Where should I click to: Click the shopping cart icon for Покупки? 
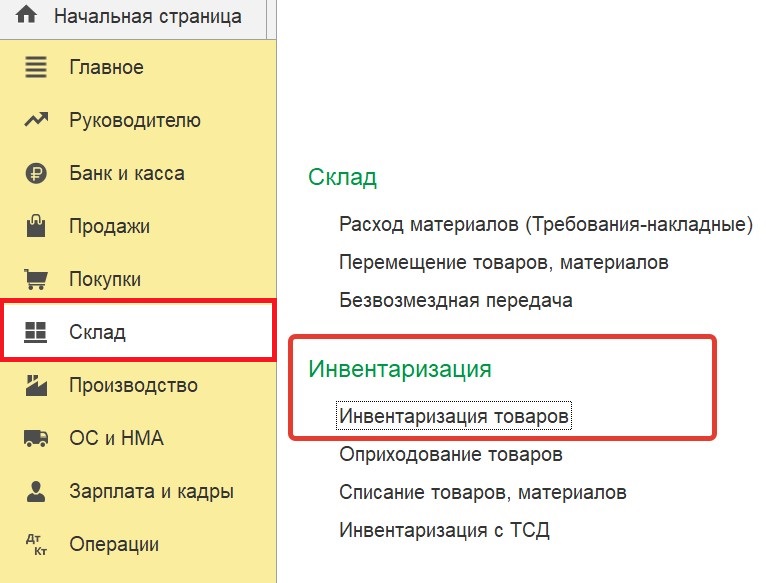(36, 279)
